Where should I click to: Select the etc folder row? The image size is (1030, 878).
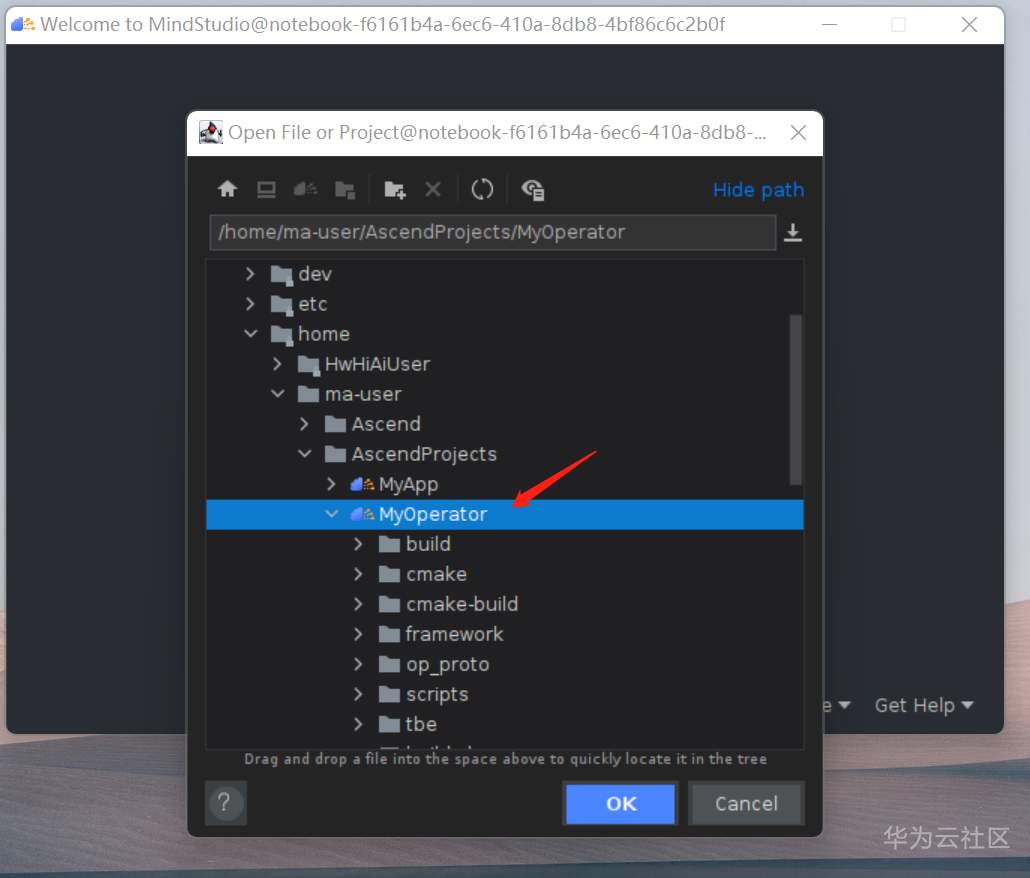[504, 303]
